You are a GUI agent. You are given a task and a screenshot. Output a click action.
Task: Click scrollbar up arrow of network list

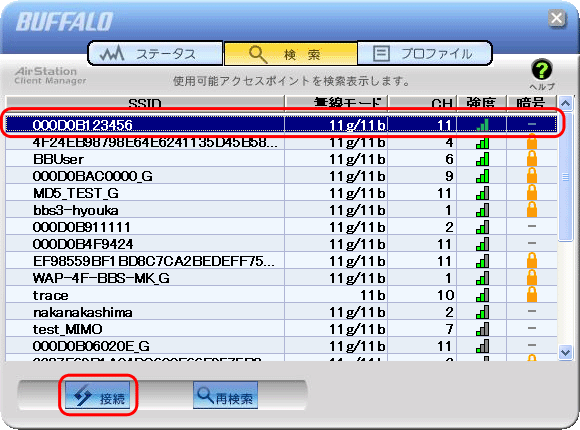click(x=565, y=103)
